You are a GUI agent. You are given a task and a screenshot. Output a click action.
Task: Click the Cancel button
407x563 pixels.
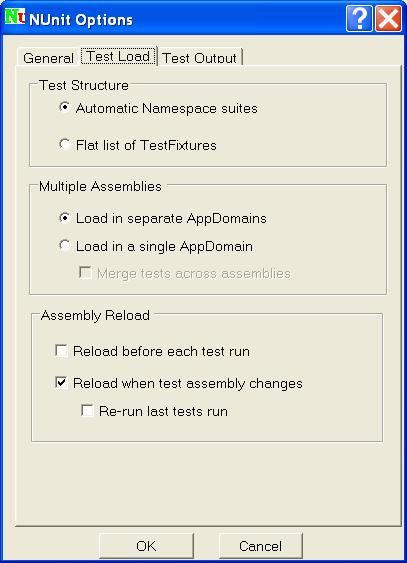tap(261, 546)
